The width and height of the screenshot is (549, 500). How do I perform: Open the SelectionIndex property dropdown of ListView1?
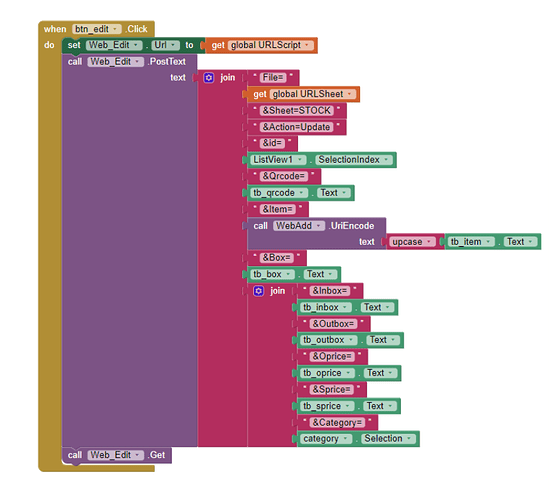point(353,160)
